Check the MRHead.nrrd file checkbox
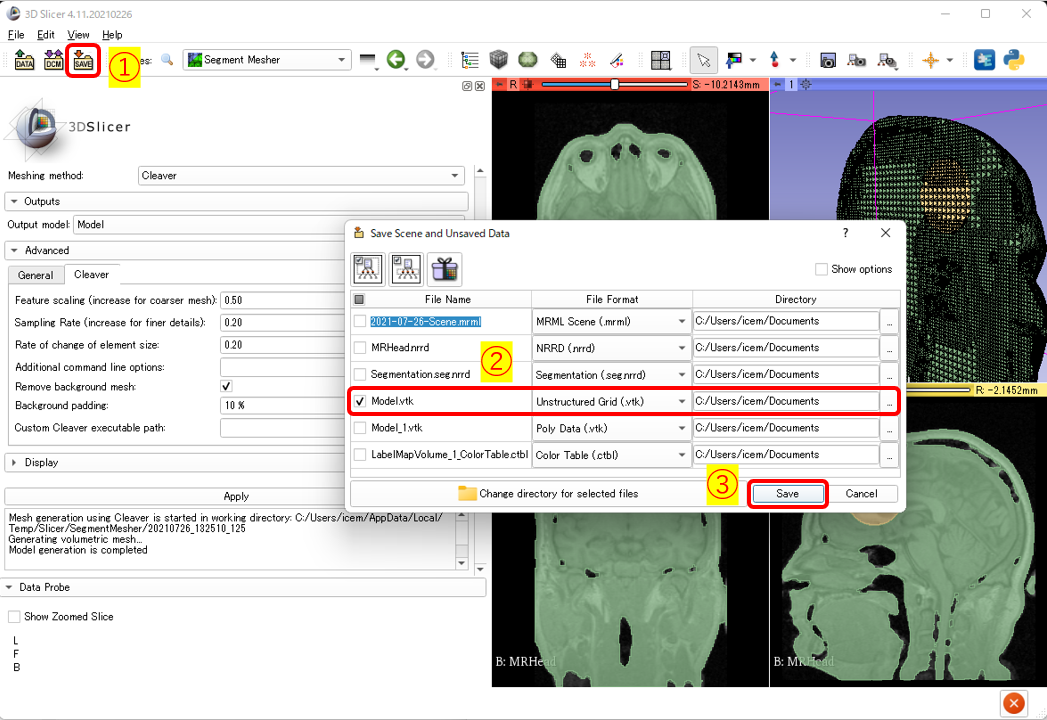Viewport: 1047px width, 720px height. [x=360, y=348]
